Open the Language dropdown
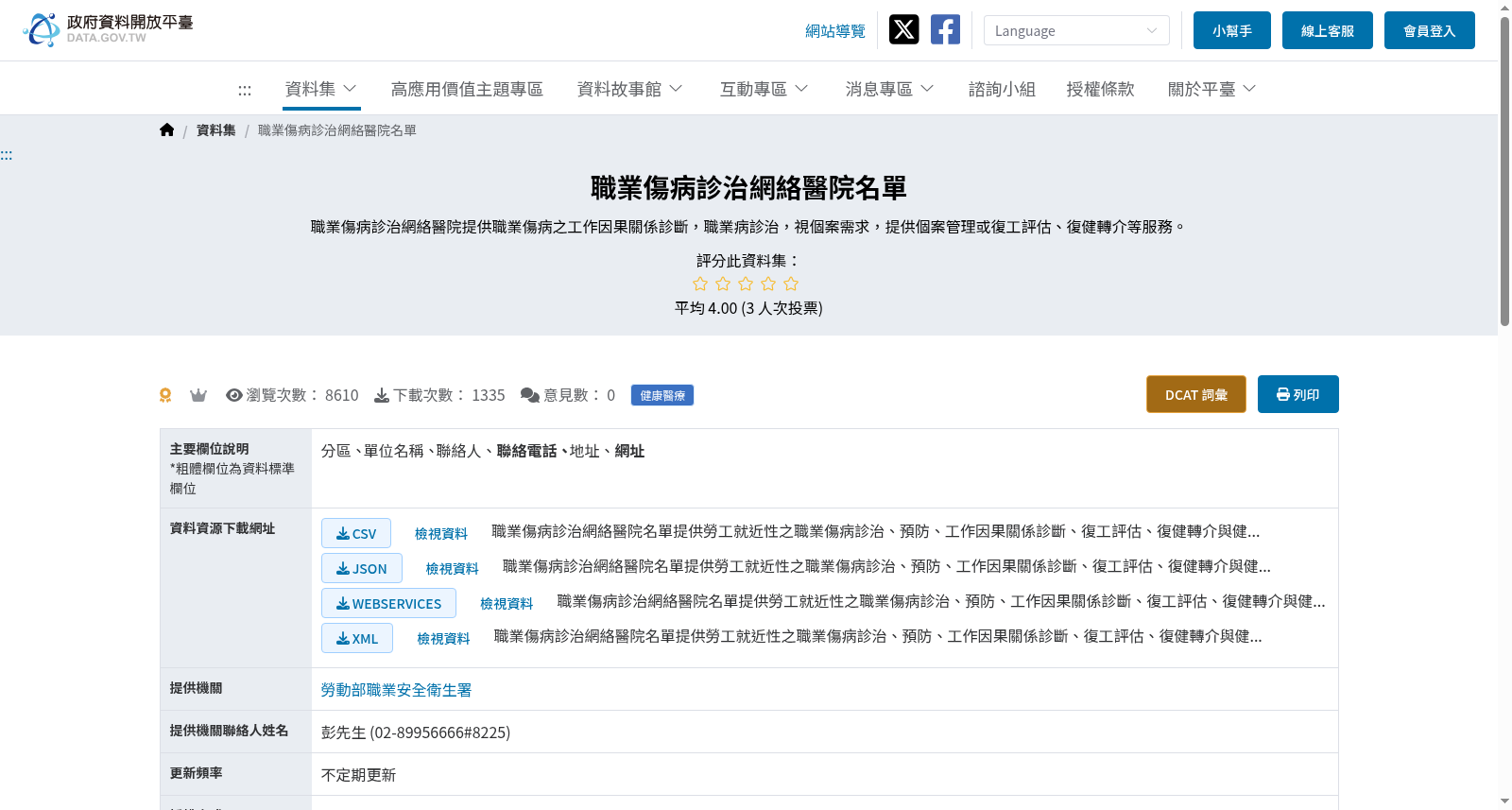1512x810 pixels. [1076, 30]
